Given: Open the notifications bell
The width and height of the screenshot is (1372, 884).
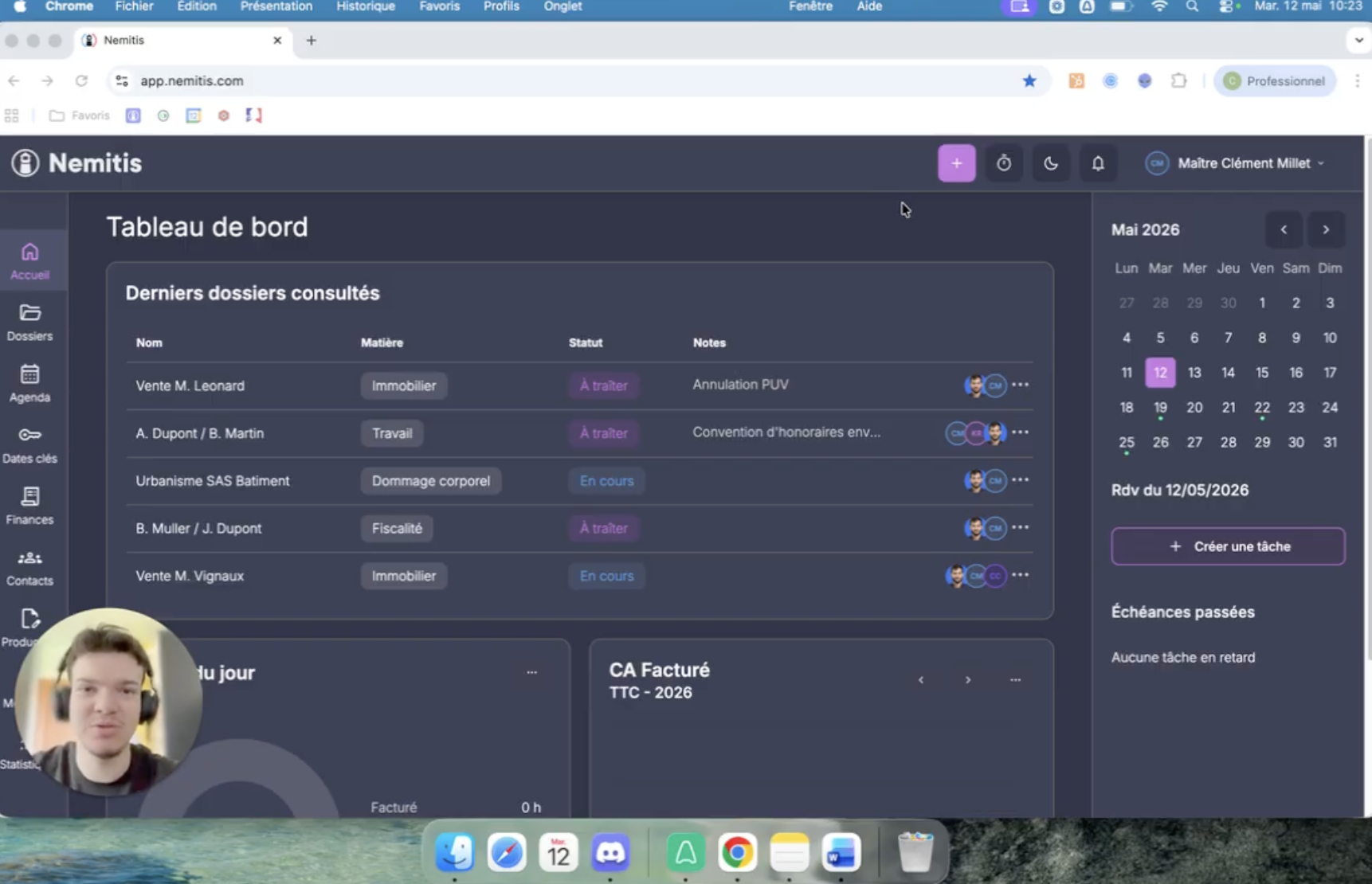Looking at the screenshot, I should pos(1097,163).
